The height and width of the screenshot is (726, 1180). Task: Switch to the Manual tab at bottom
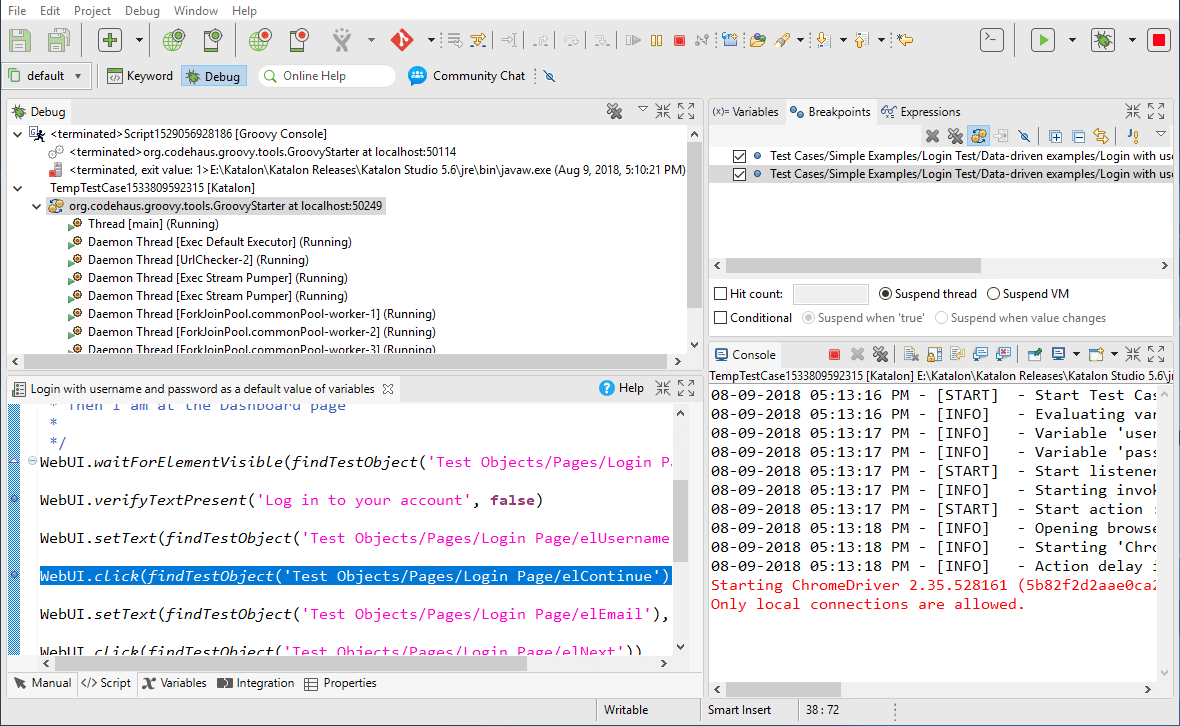[43, 683]
